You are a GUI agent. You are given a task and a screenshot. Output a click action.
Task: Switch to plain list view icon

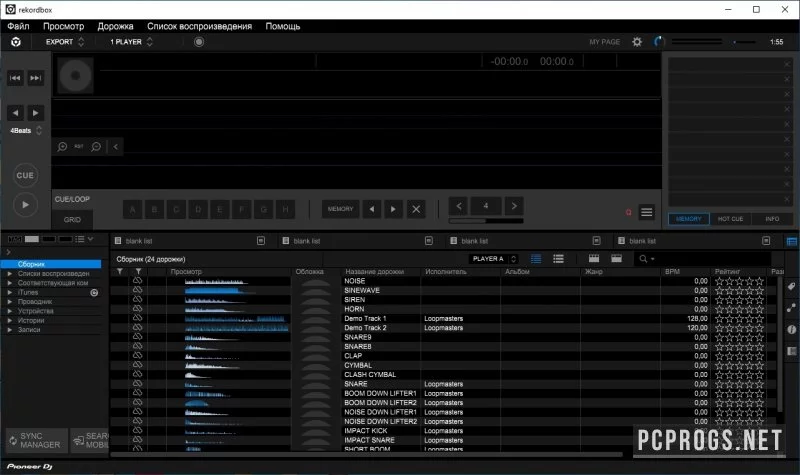coord(558,259)
